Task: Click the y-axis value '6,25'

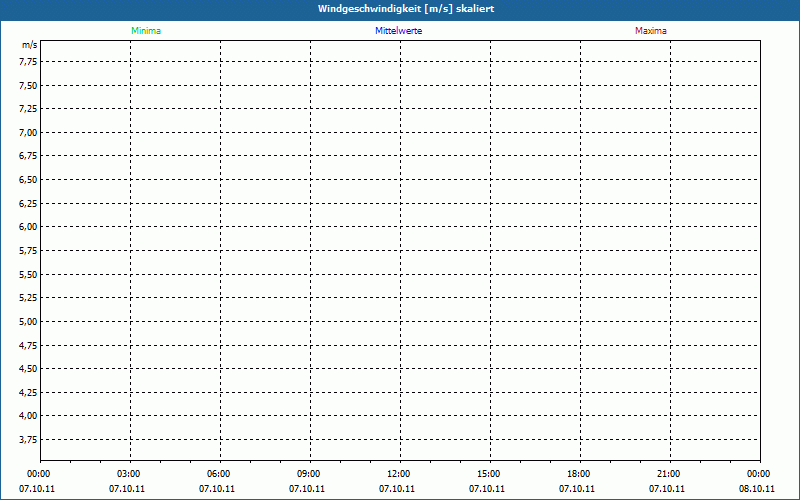Action: (28, 204)
